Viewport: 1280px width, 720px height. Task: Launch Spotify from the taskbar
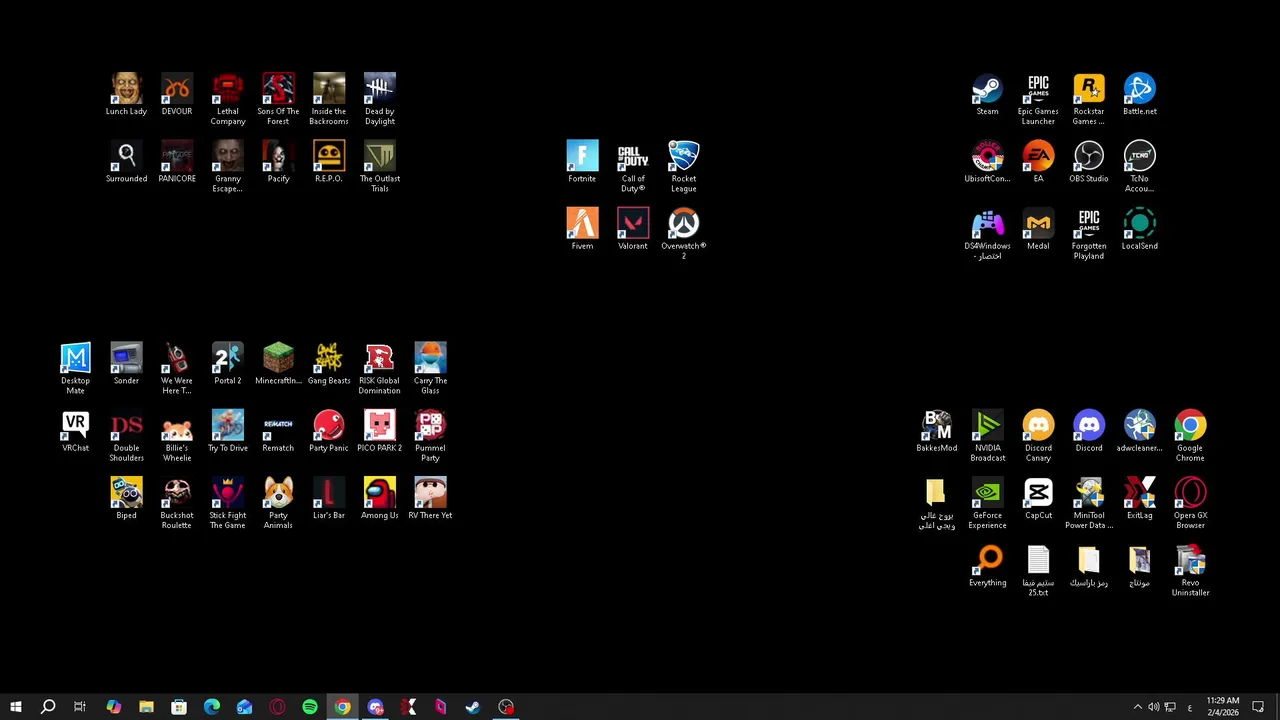pos(310,707)
